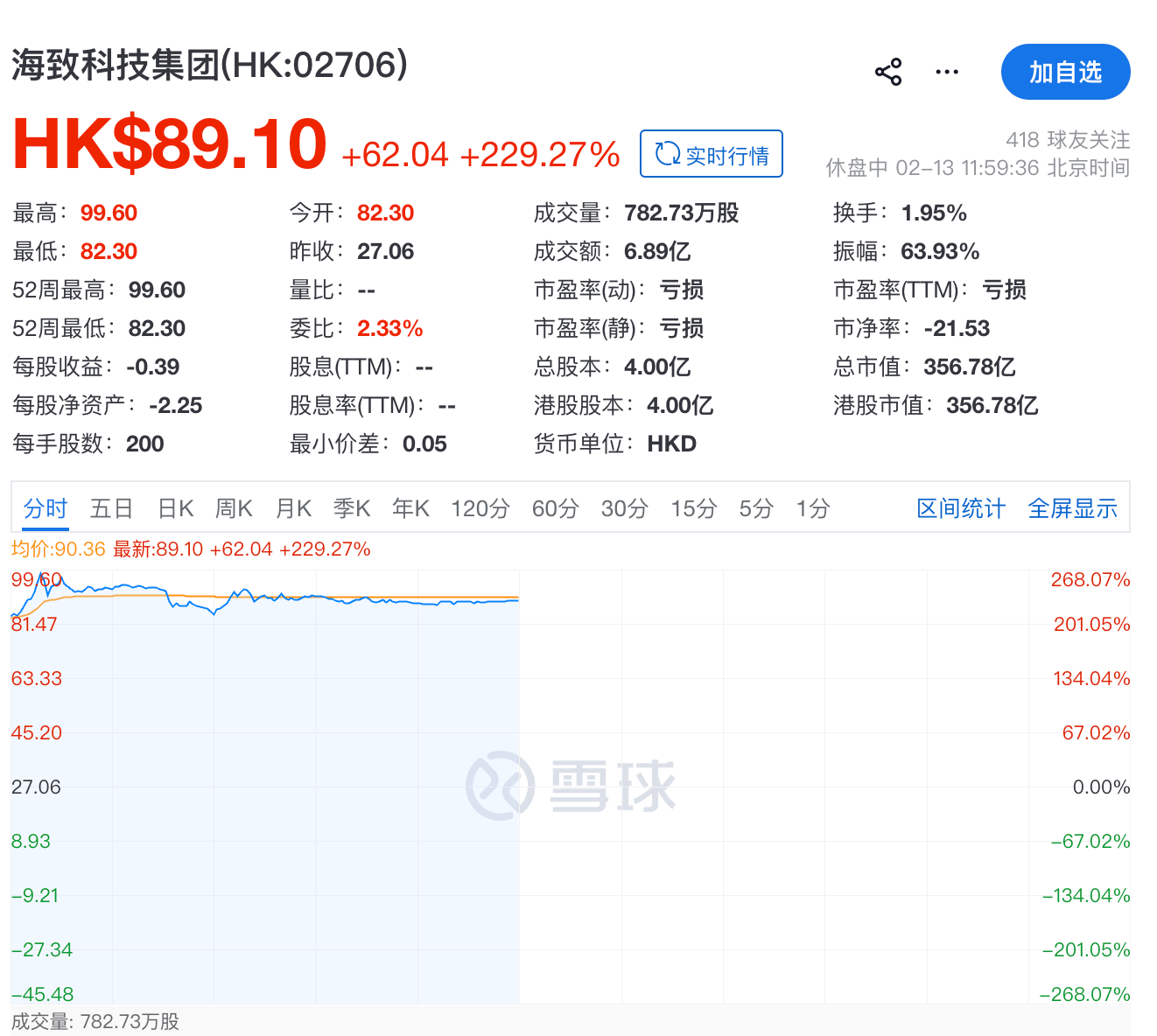Switch to the 5分 interval tab
This screenshot has height=1036, width=1157.
pos(755,508)
